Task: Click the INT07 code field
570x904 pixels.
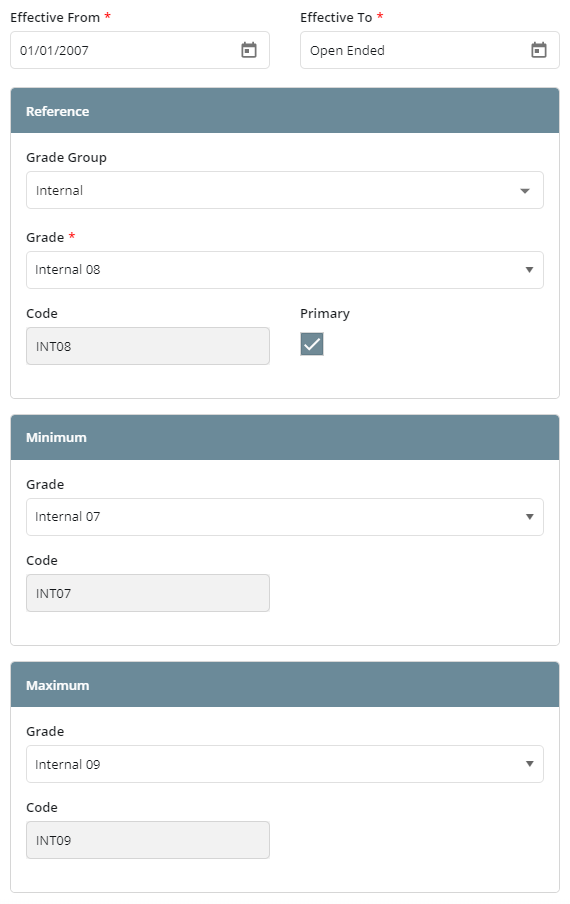Action: [x=148, y=593]
